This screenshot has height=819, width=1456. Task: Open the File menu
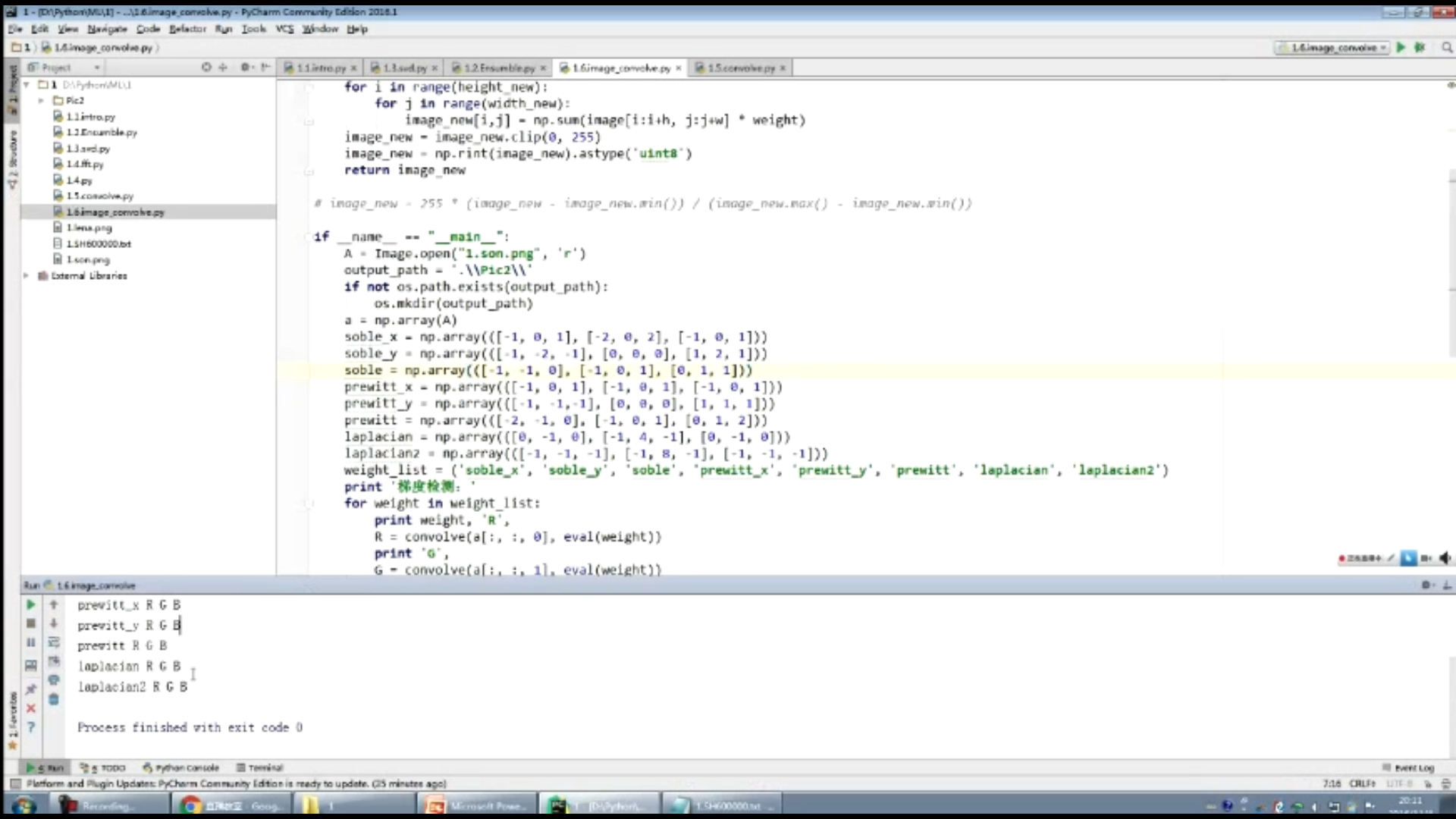14,29
